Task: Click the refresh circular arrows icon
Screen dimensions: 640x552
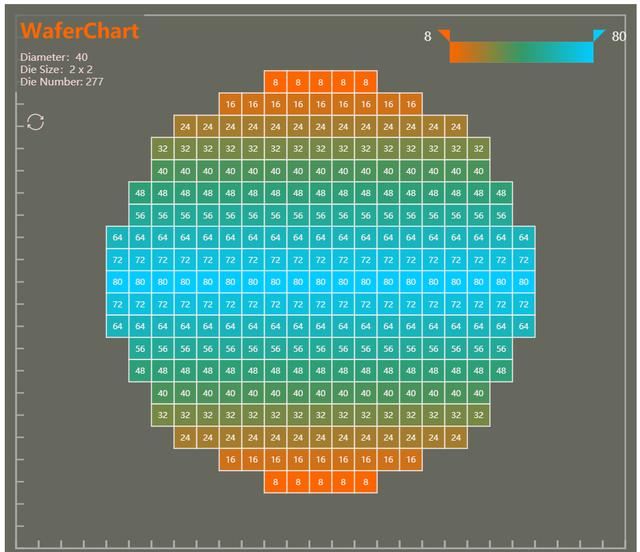Action: coord(36,122)
